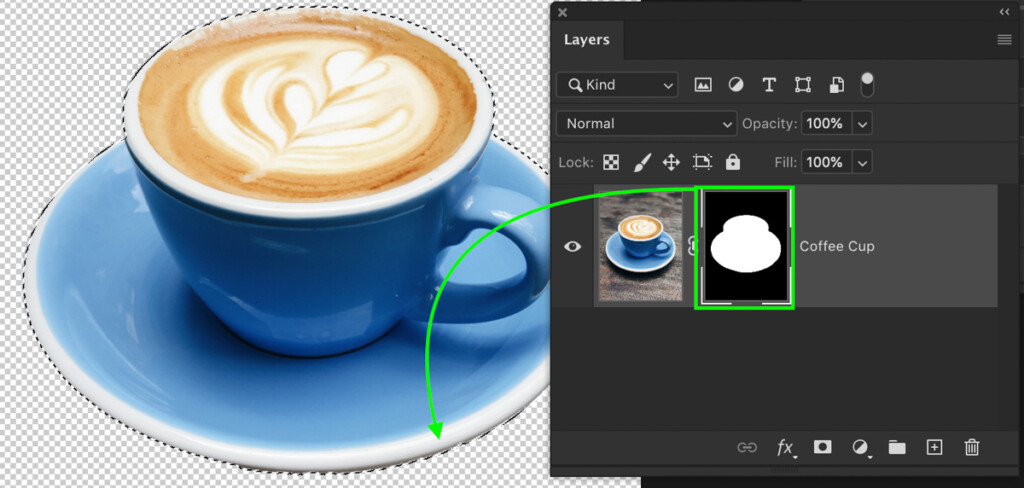
Task: Expand the Opacity slider dropdown arrow
Action: click(x=863, y=123)
